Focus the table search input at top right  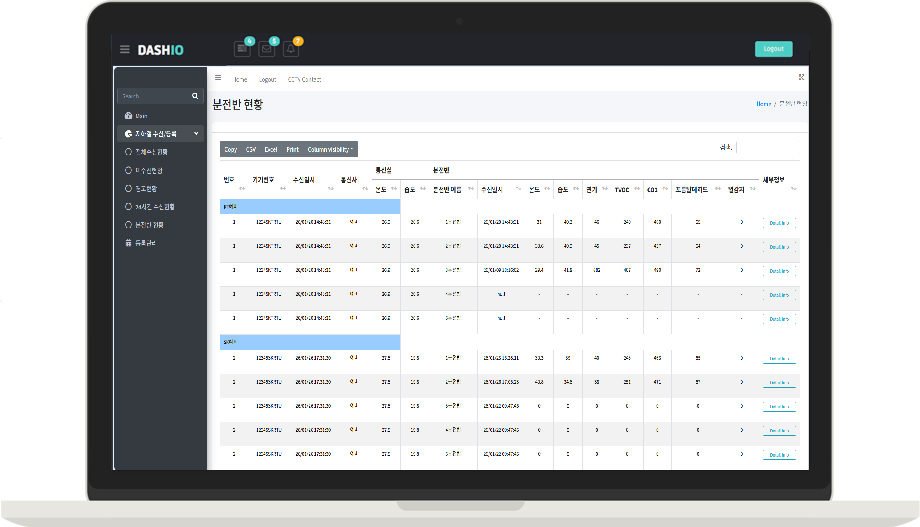click(767, 147)
